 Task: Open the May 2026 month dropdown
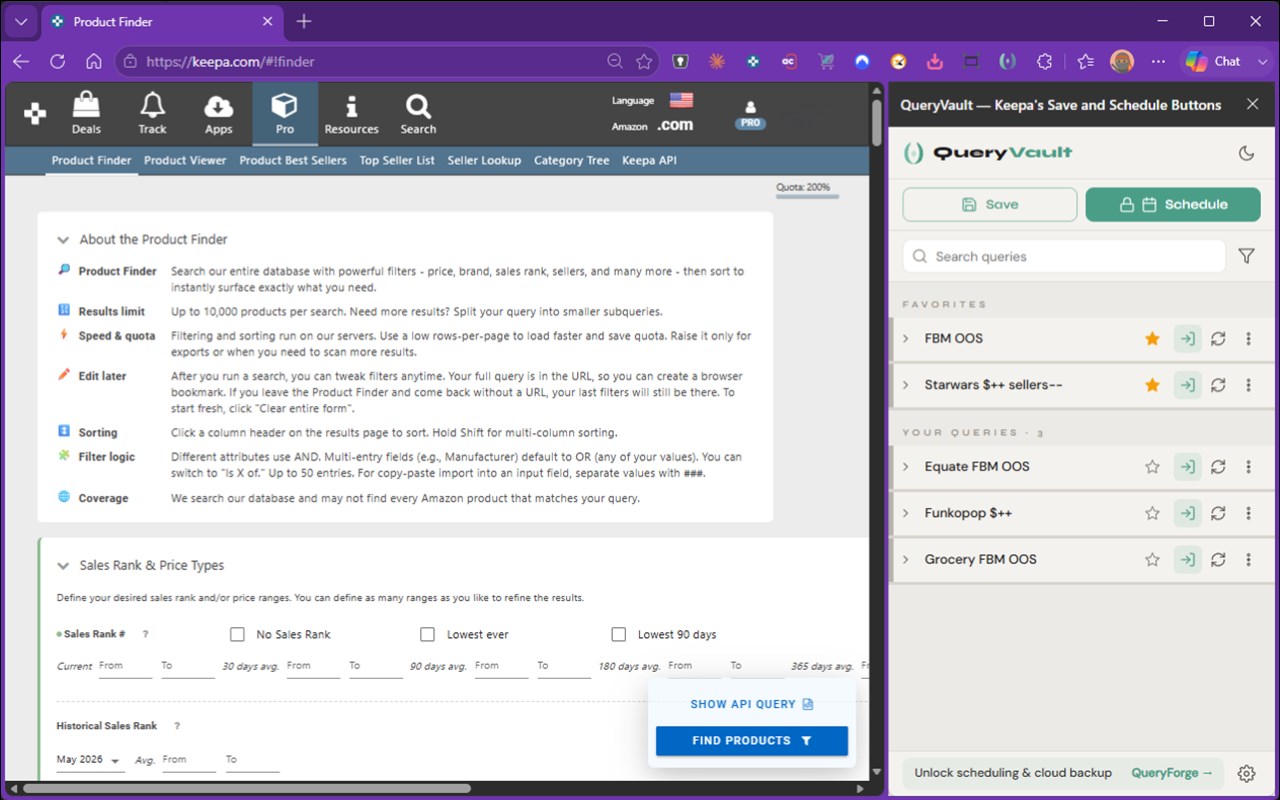(x=89, y=760)
